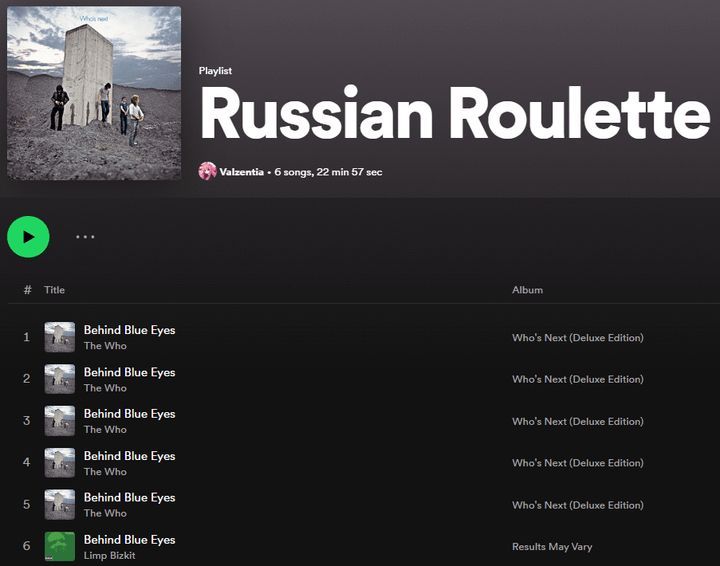Click track 3 album thumbnail
This screenshot has width=720, height=566.
point(60,421)
